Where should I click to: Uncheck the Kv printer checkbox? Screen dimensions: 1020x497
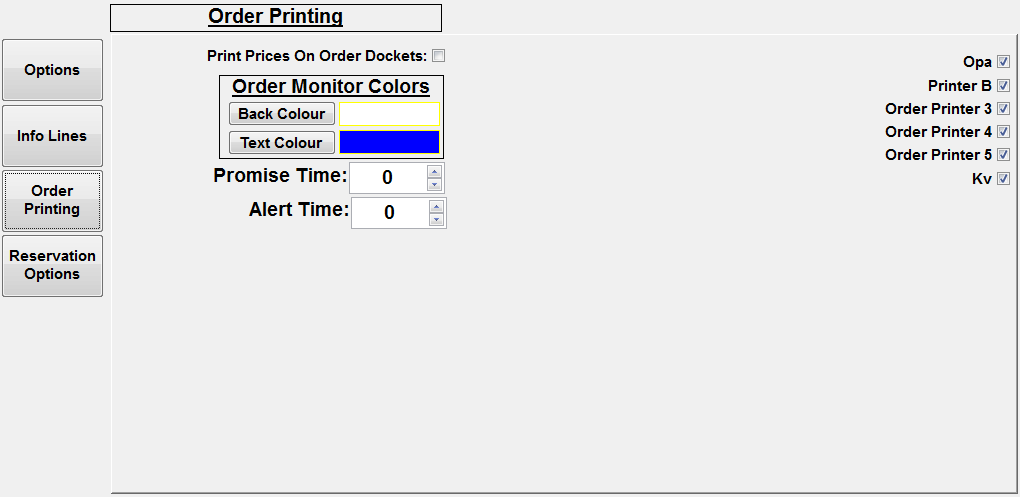pyautogui.click(x=1004, y=179)
